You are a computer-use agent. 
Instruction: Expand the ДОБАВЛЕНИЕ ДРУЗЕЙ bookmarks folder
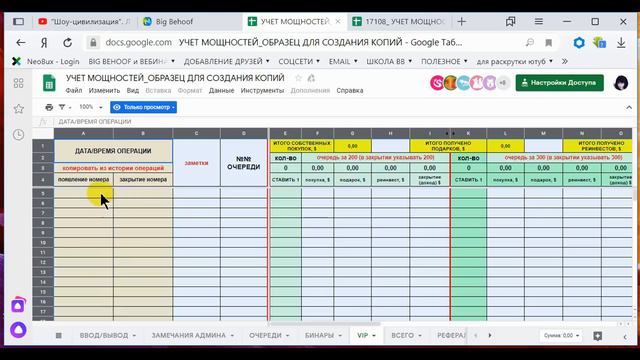tap(227, 61)
